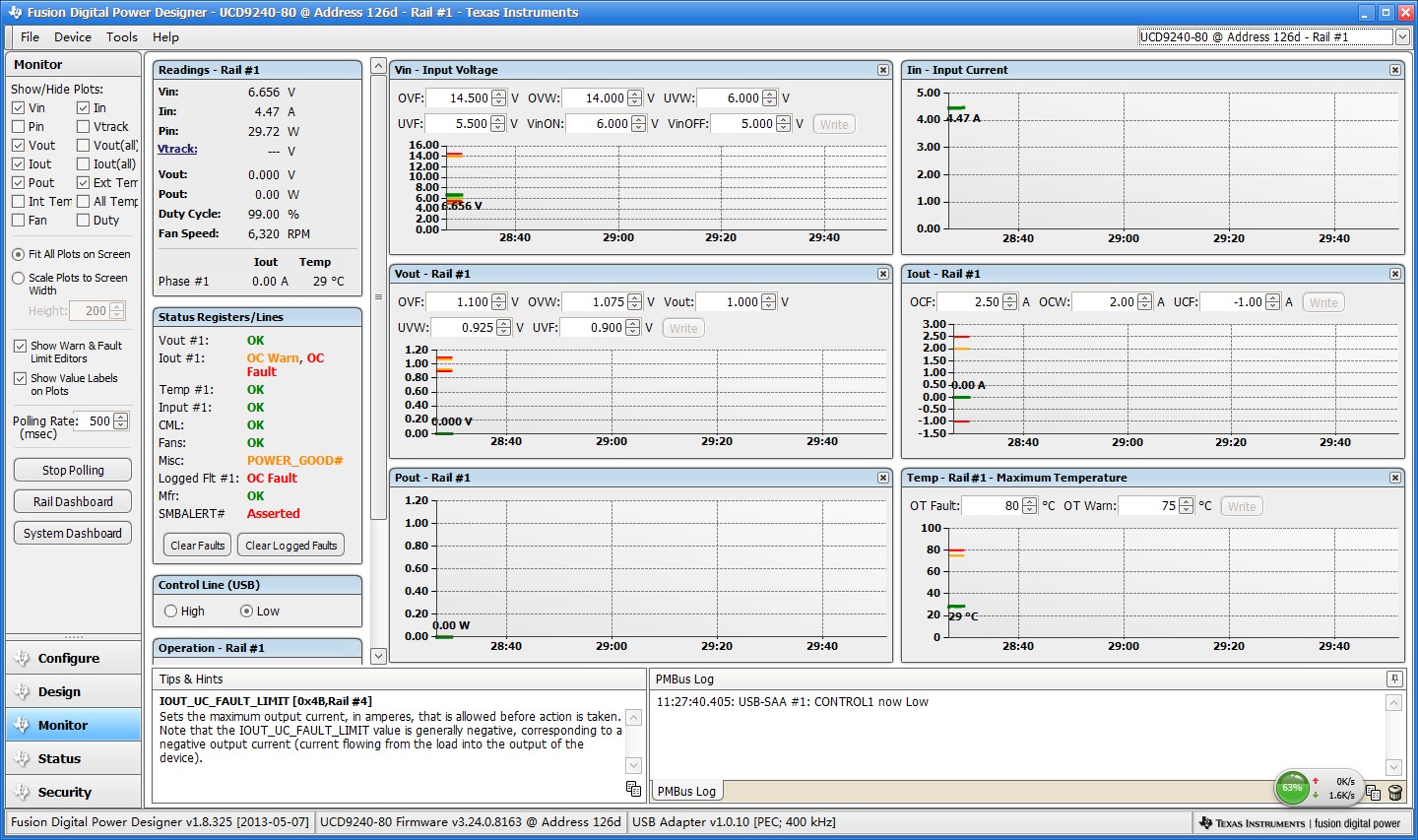Close the Vin - Input Voltage plot
Image resolution: width=1418 pixels, height=840 pixels.
coord(883,70)
